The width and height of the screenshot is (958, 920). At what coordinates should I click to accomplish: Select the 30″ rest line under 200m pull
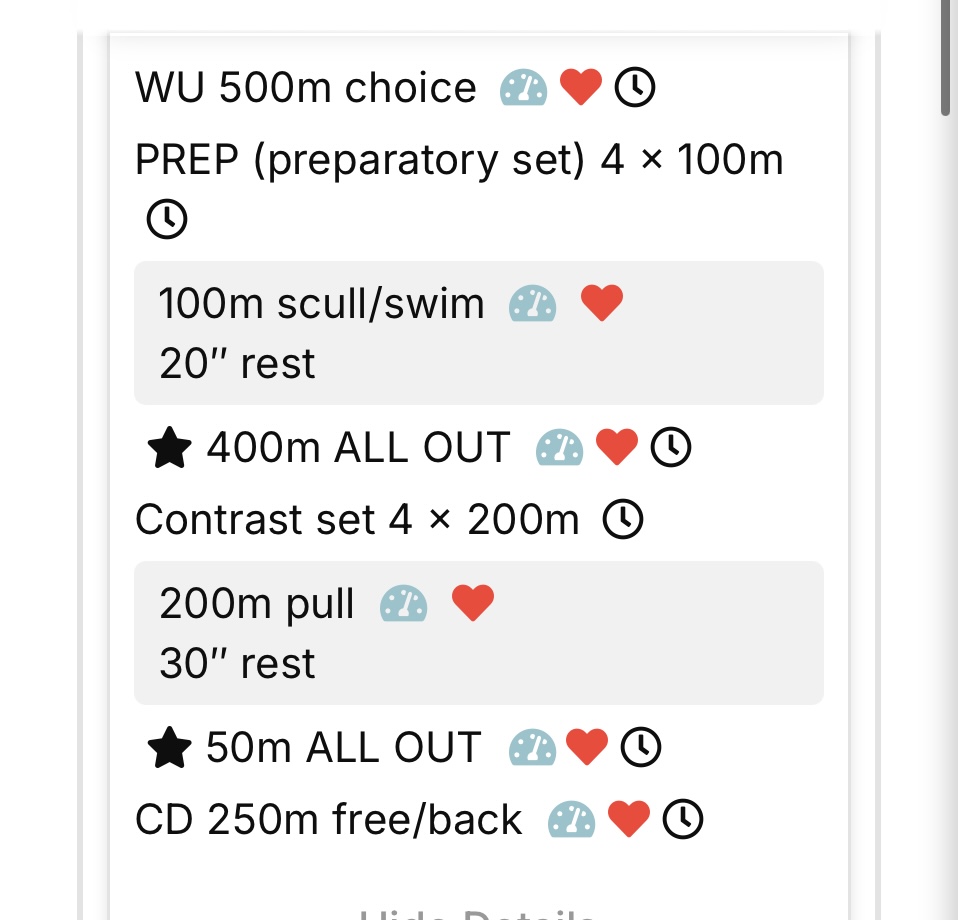pos(238,664)
